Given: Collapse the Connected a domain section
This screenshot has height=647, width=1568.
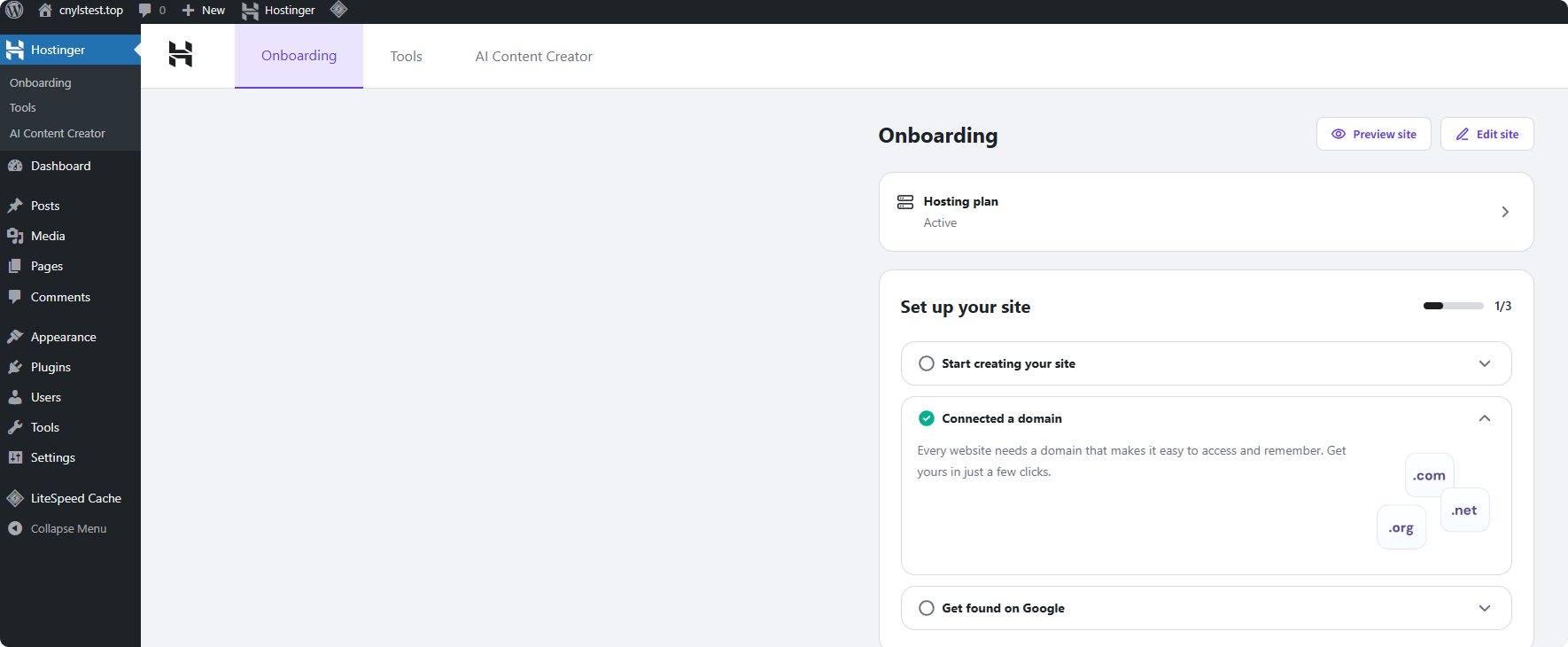Looking at the screenshot, I should (1485, 418).
